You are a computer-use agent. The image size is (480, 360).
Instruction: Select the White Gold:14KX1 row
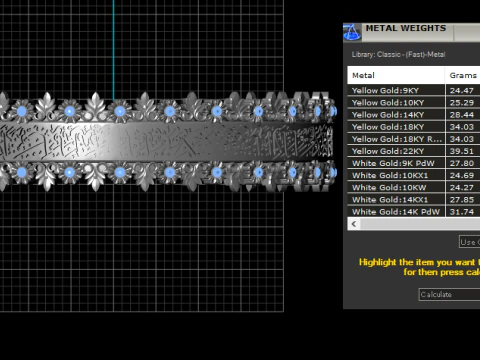tap(414, 200)
